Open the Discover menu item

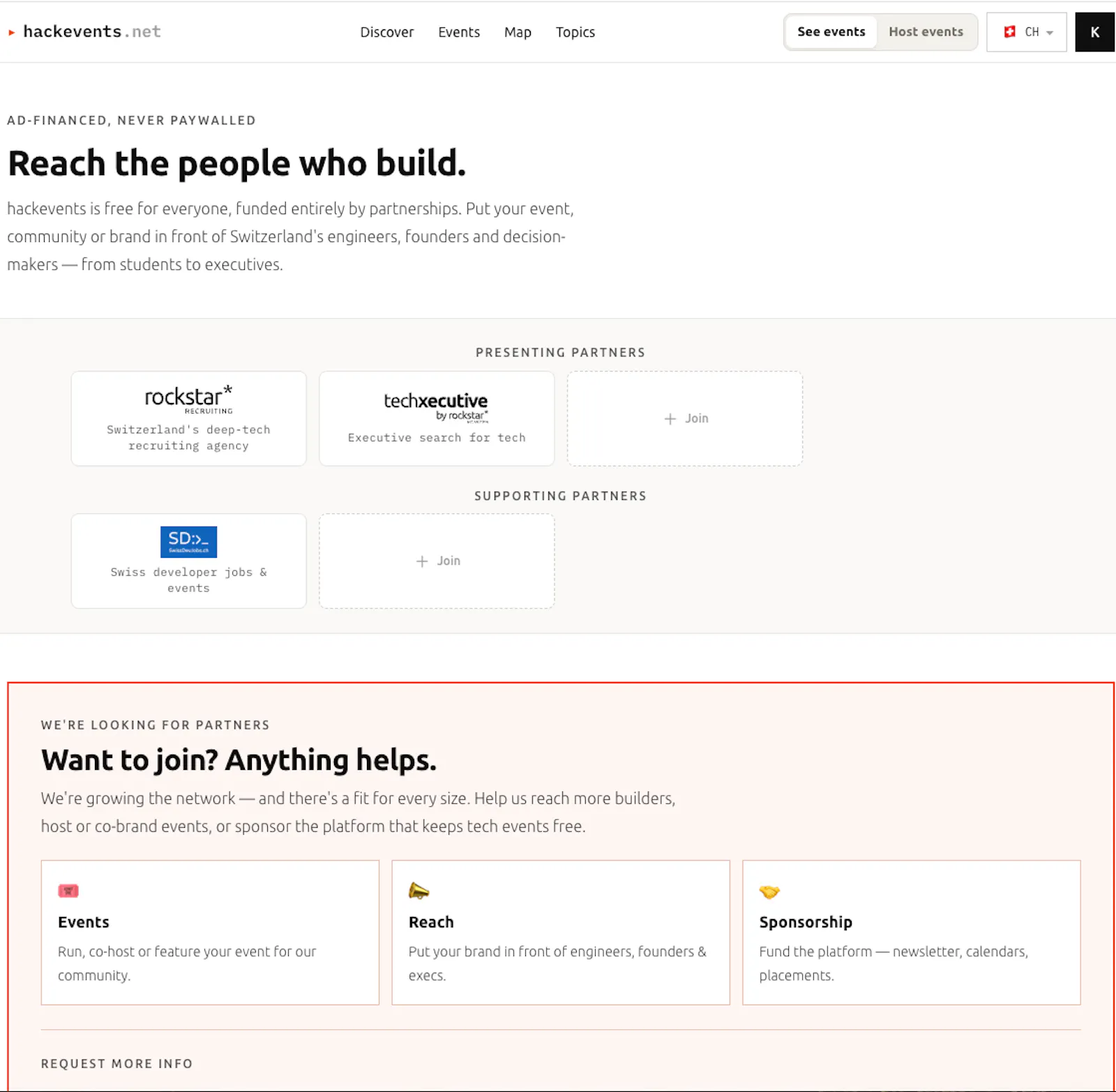tap(386, 32)
